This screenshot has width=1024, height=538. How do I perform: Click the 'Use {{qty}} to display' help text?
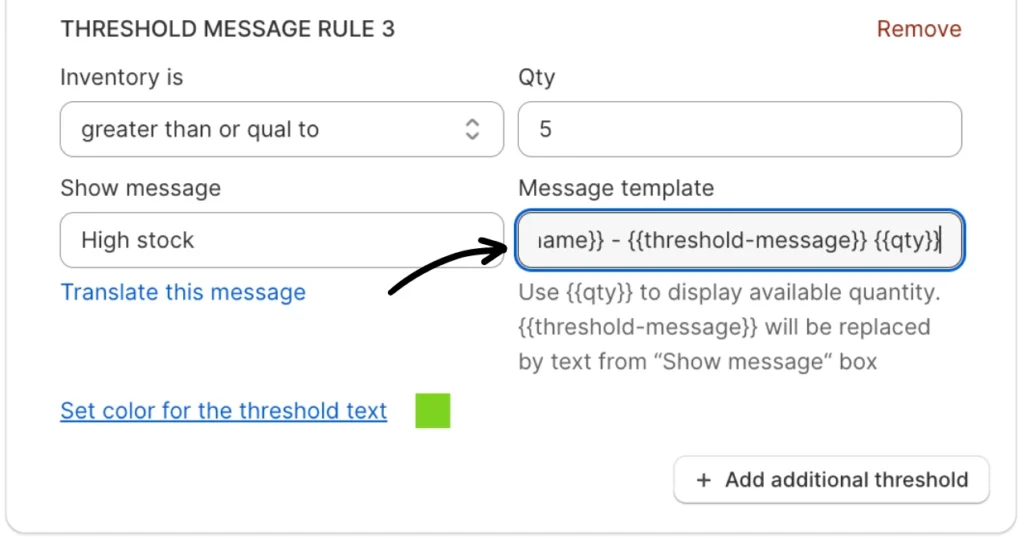point(729,293)
